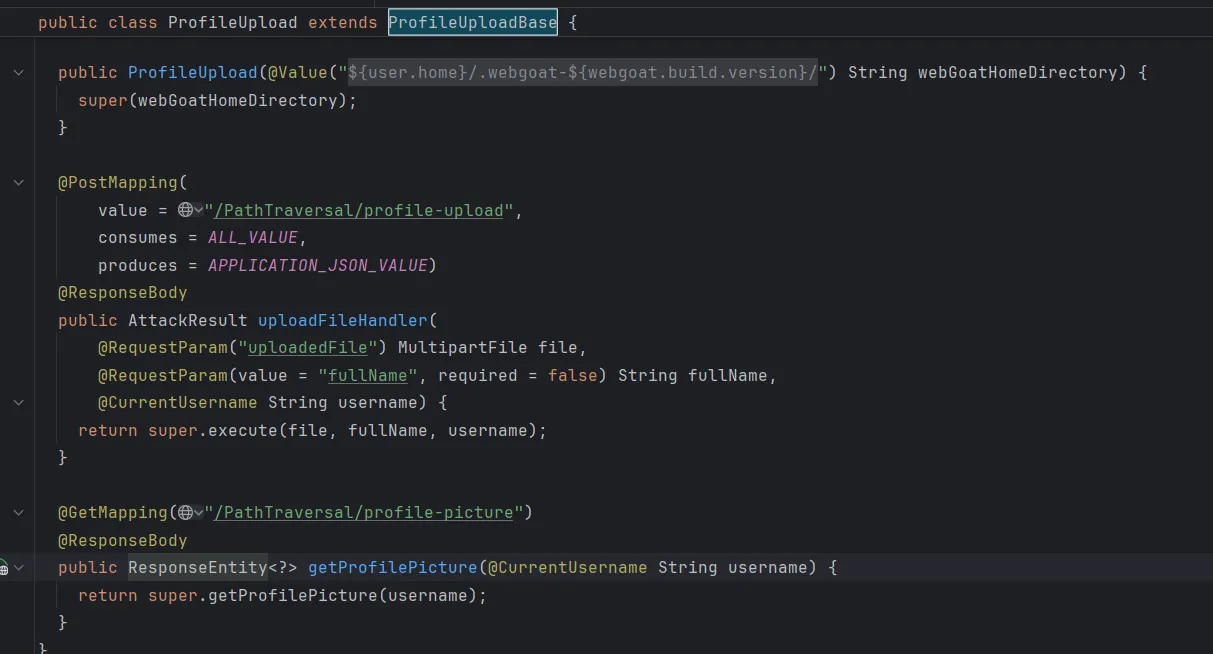Click endpoint gutter icon next to getProfilePicture

click(4, 568)
